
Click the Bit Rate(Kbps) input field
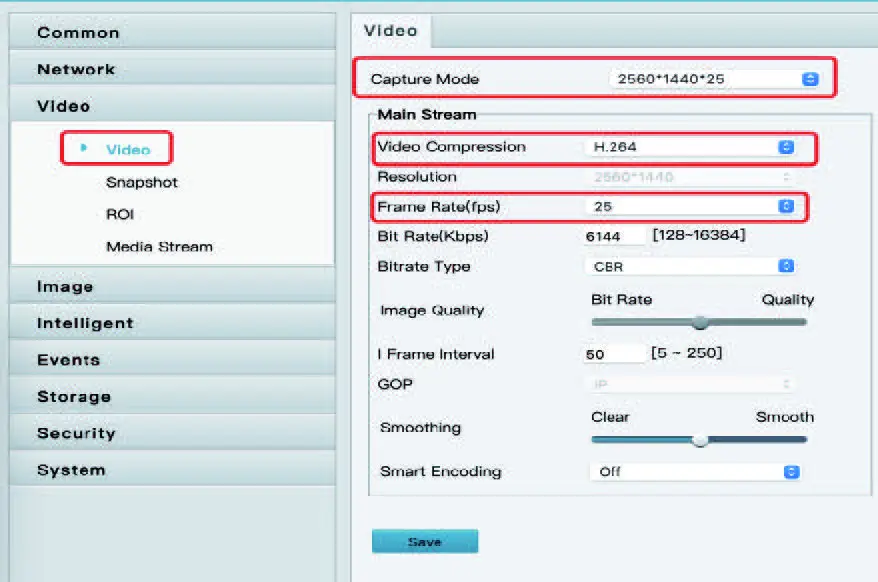[614, 236]
